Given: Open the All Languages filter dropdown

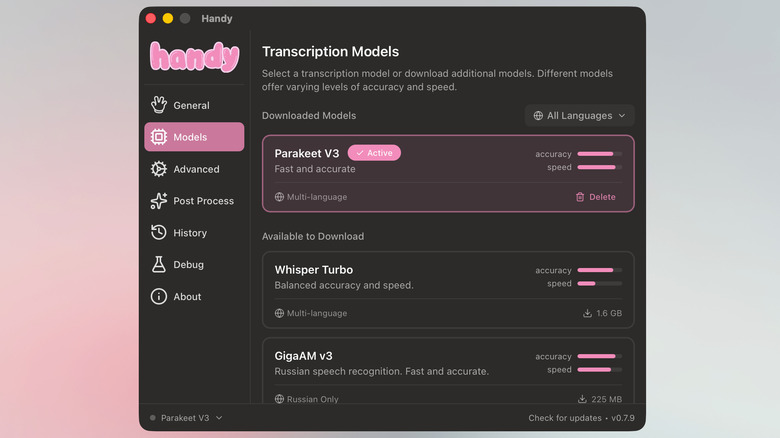Looking at the screenshot, I should [x=580, y=115].
